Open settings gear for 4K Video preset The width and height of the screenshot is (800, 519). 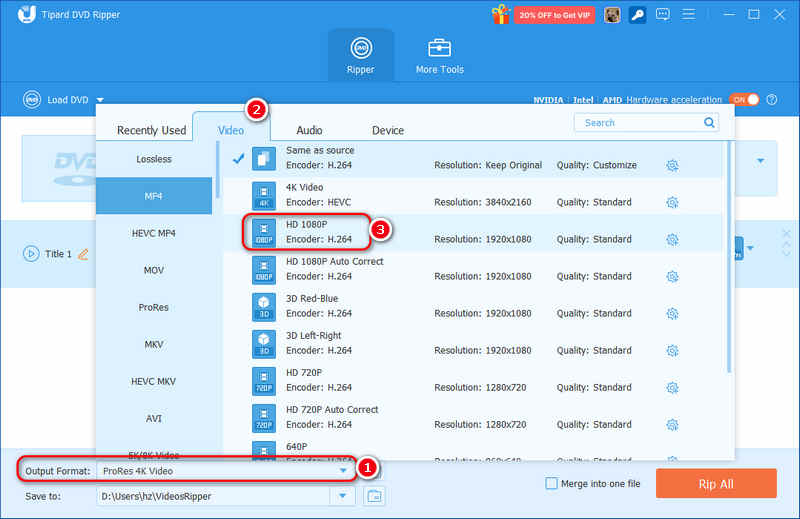tap(672, 202)
